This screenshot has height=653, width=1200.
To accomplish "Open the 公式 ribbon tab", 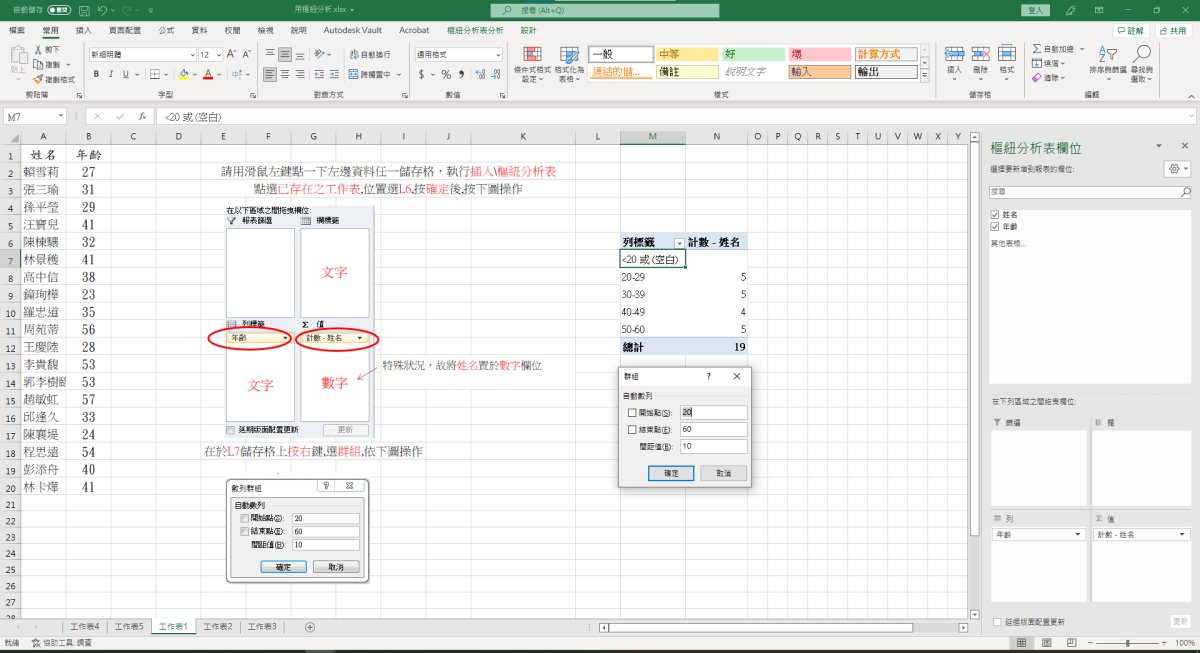I will coord(166,31).
